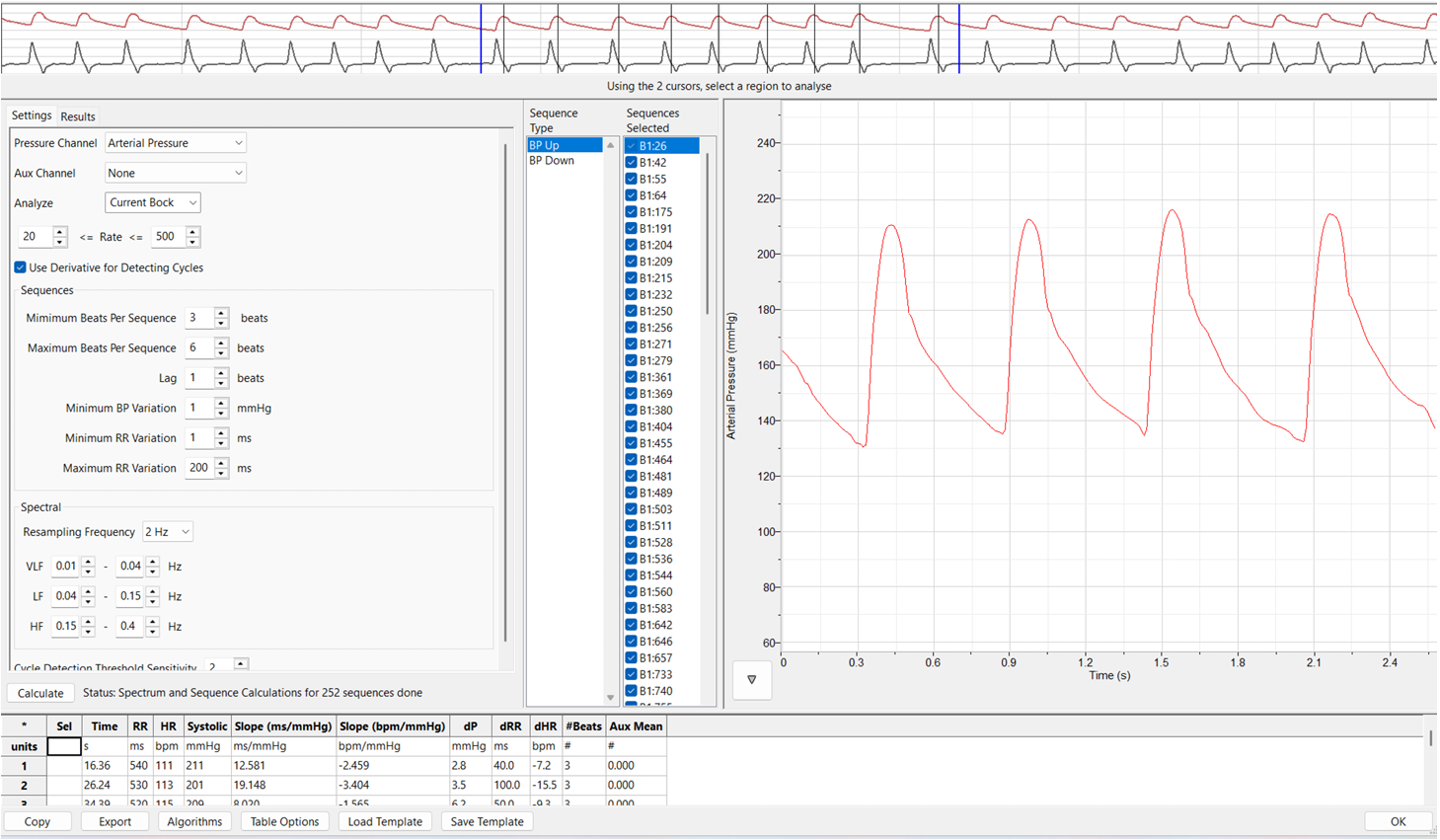The height and width of the screenshot is (840, 1440).
Task: Uncheck sequence B1:64
Action: pos(632,195)
